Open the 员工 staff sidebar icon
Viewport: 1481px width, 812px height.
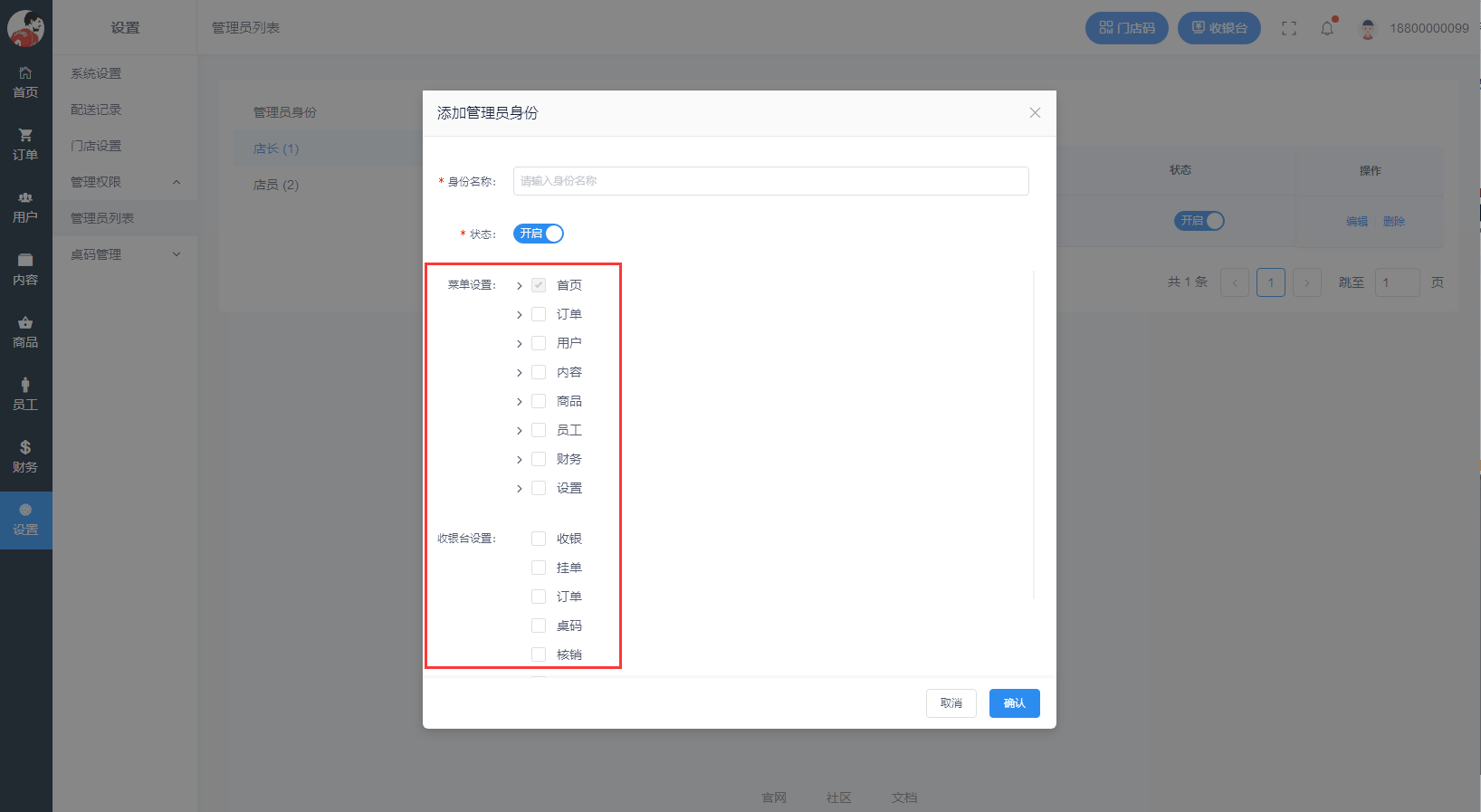[x=25, y=394]
